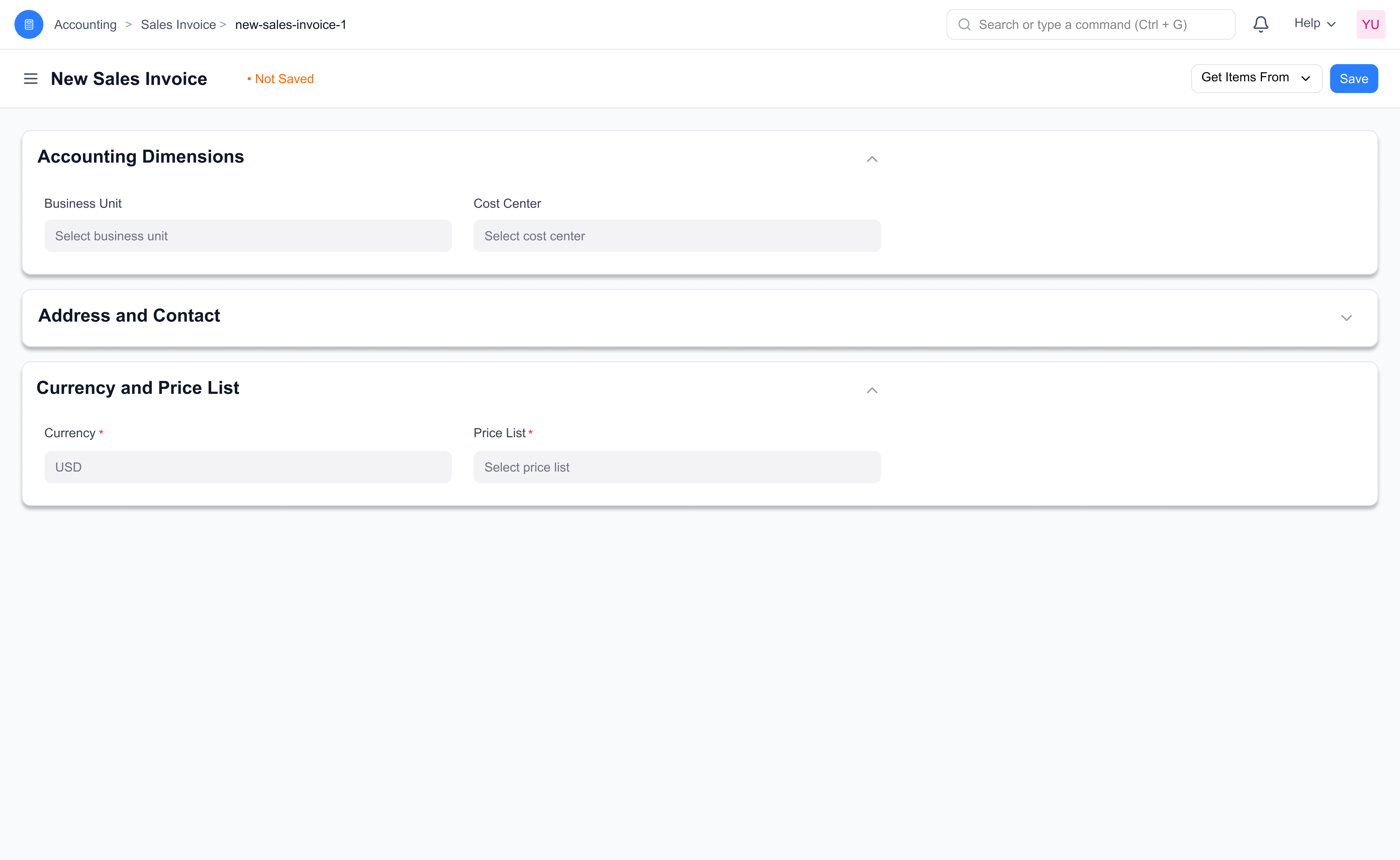Open the Accounting app via the logo icon
Image resolution: width=1400 pixels, height=860 pixels.
coord(28,24)
